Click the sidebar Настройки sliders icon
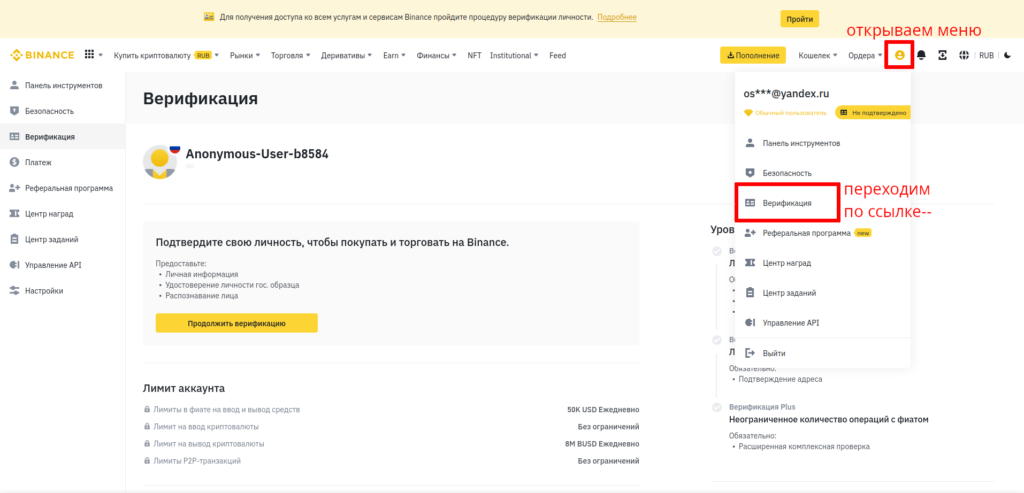The height and width of the screenshot is (493, 1024). 14,291
